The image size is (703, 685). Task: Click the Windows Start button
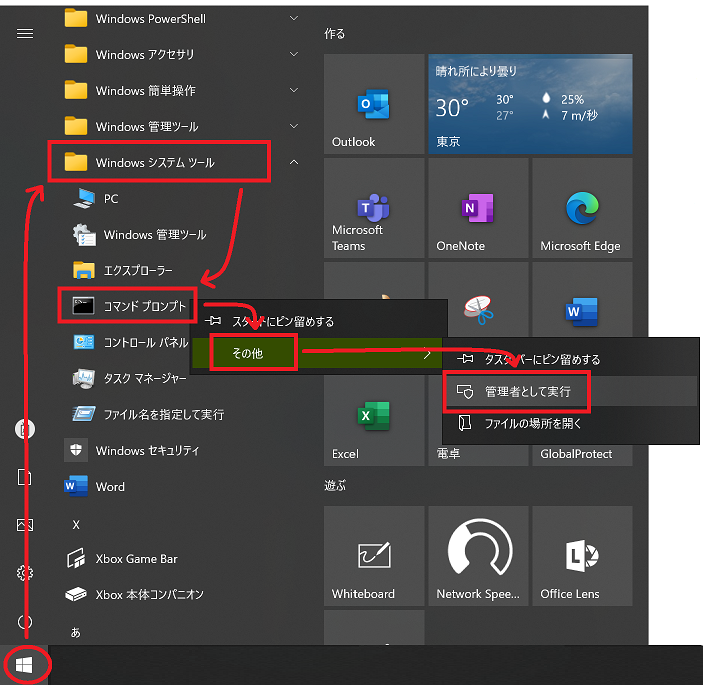click(24, 665)
